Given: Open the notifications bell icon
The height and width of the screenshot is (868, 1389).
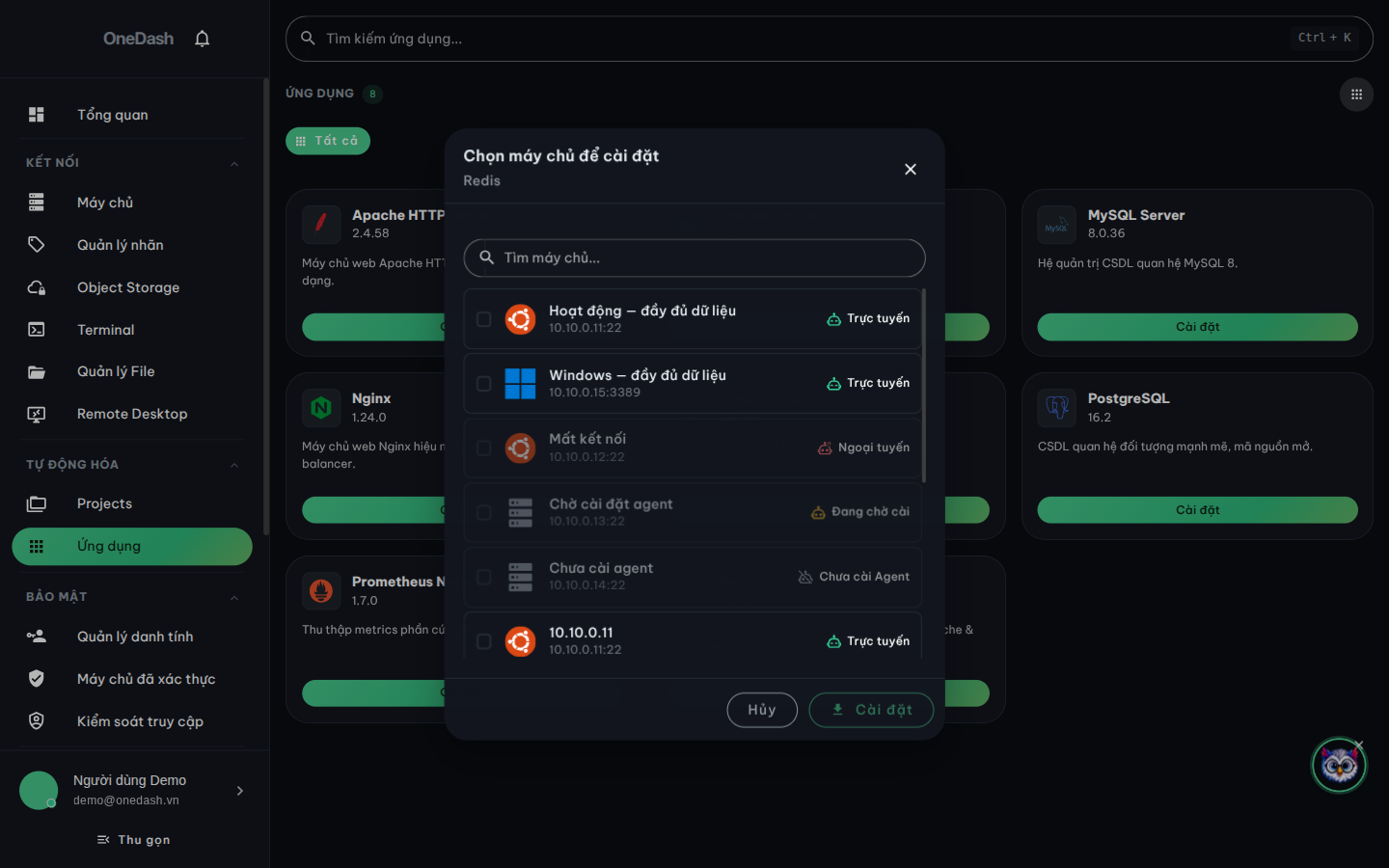Looking at the screenshot, I should point(202,39).
